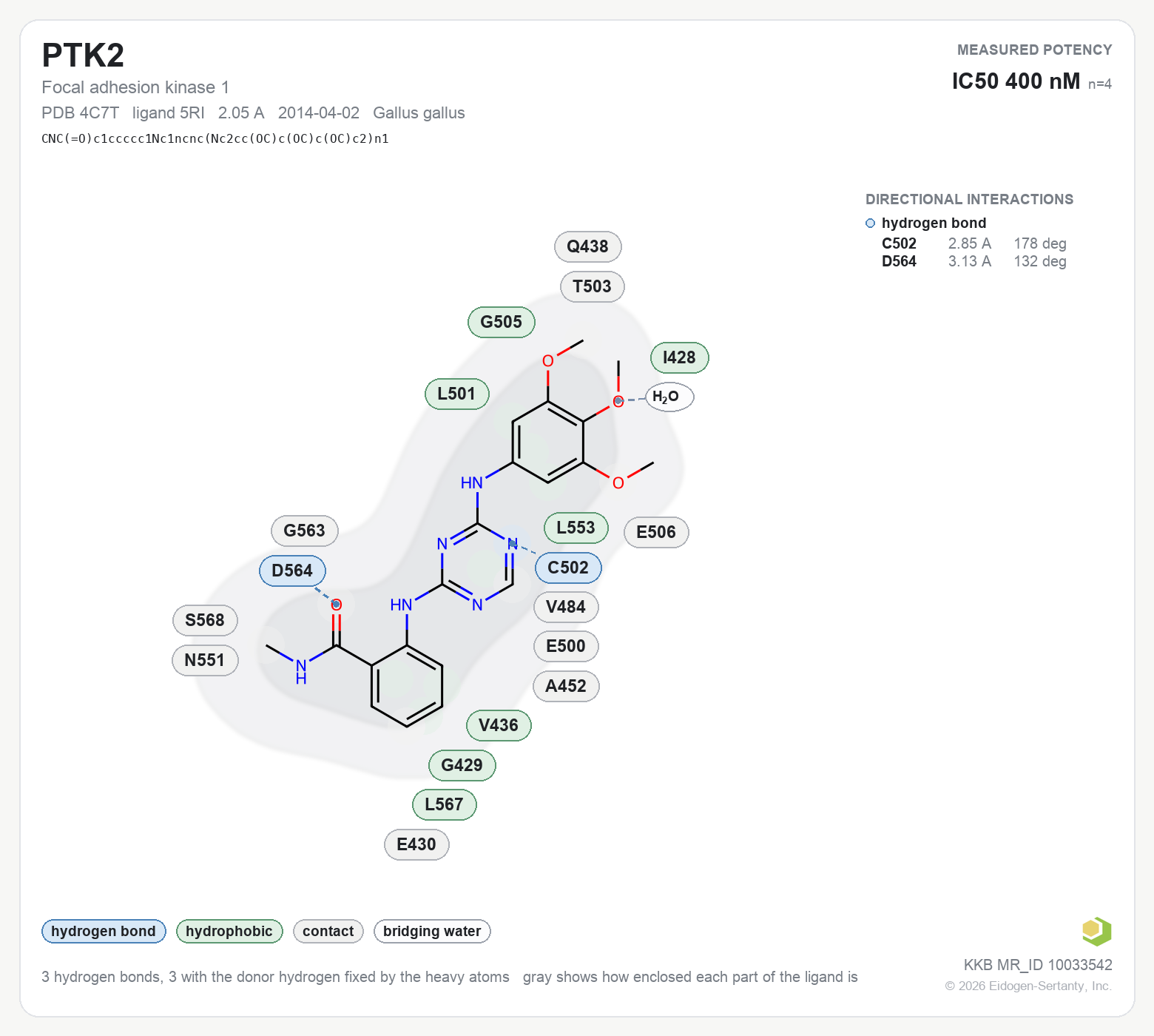1154x1036 pixels.
Task: Click contact residue G563
Action: [305, 531]
